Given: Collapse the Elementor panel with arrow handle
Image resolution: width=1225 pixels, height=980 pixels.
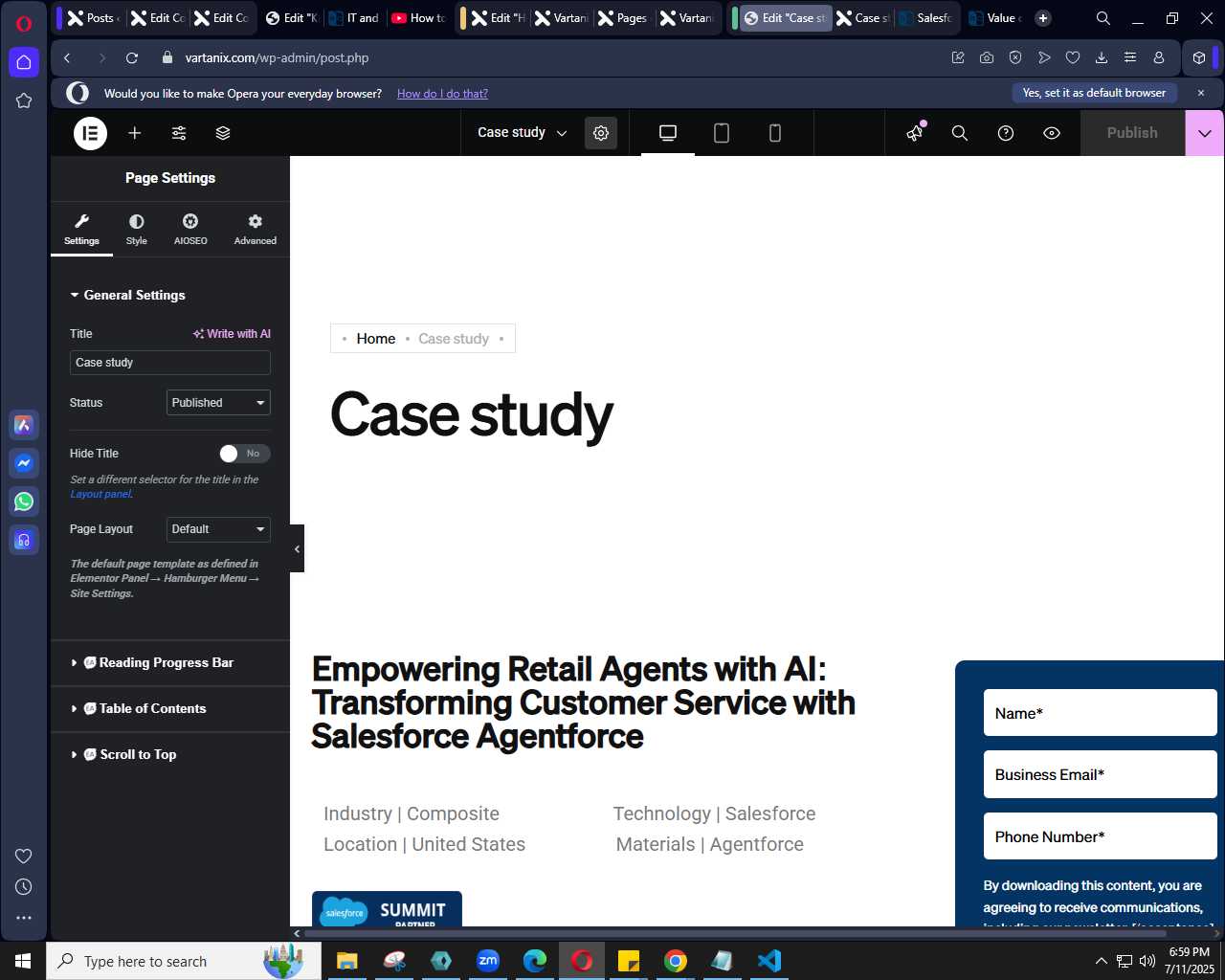Looking at the screenshot, I should click(x=297, y=548).
